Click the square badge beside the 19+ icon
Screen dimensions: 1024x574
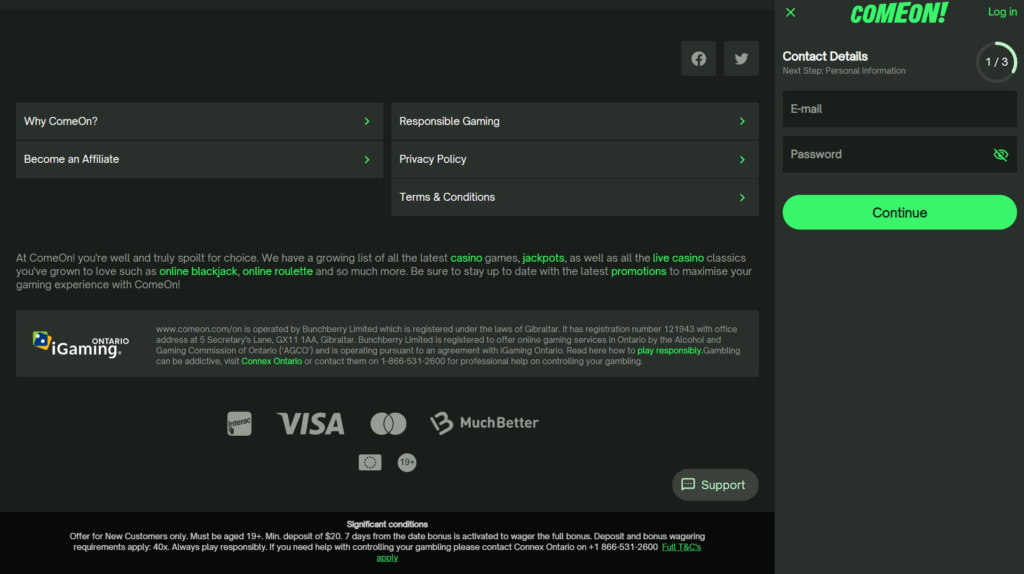[x=370, y=462]
